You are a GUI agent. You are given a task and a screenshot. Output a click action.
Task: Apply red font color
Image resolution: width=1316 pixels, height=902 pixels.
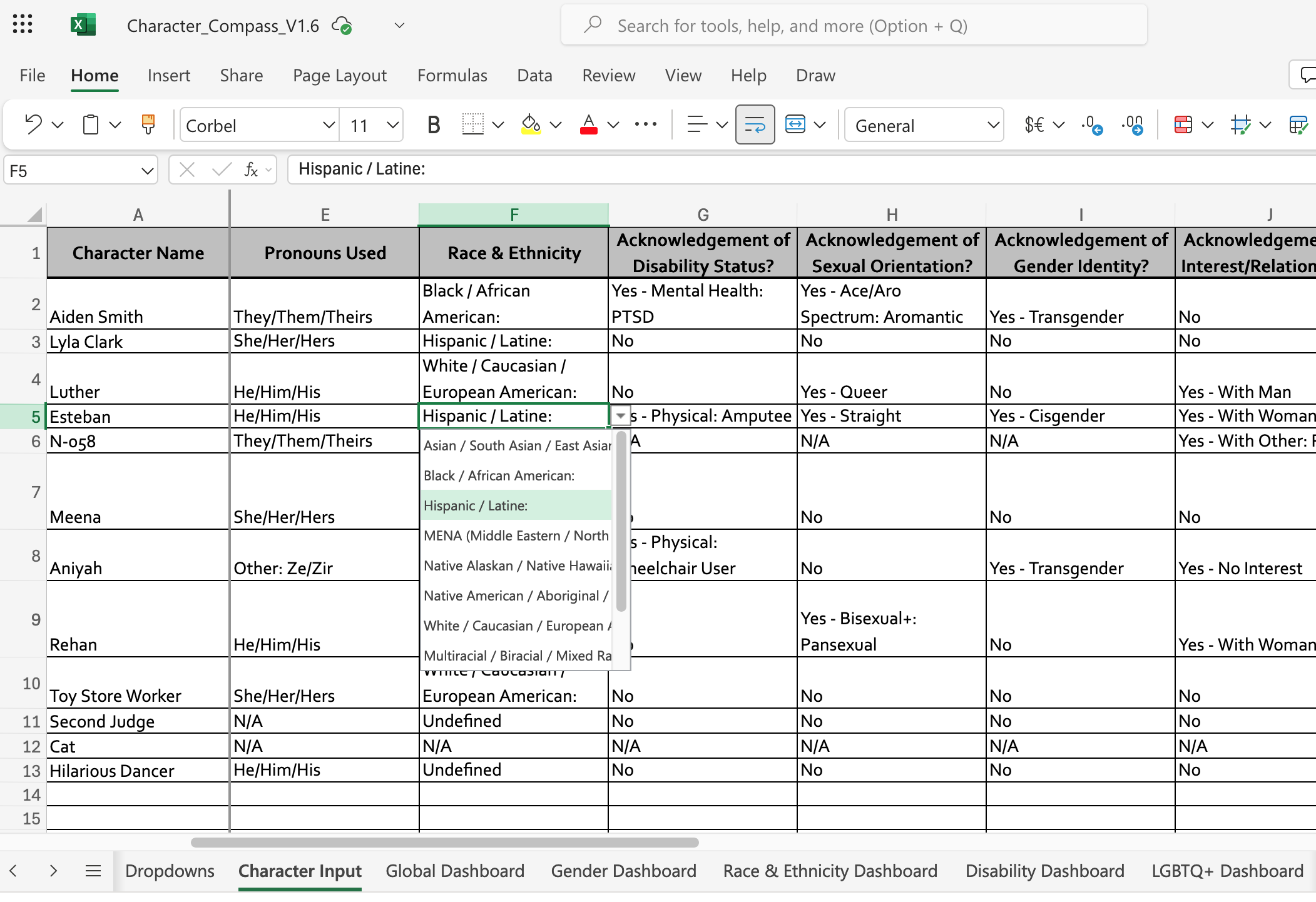(588, 124)
